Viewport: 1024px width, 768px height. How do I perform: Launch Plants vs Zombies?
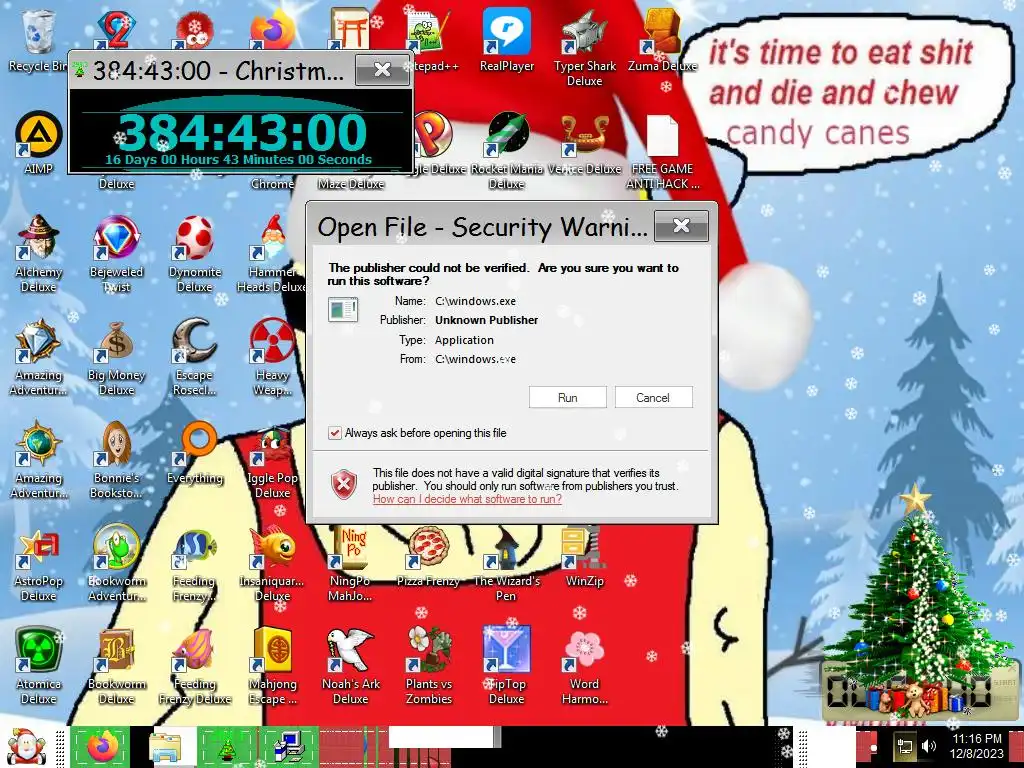[x=428, y=667]
